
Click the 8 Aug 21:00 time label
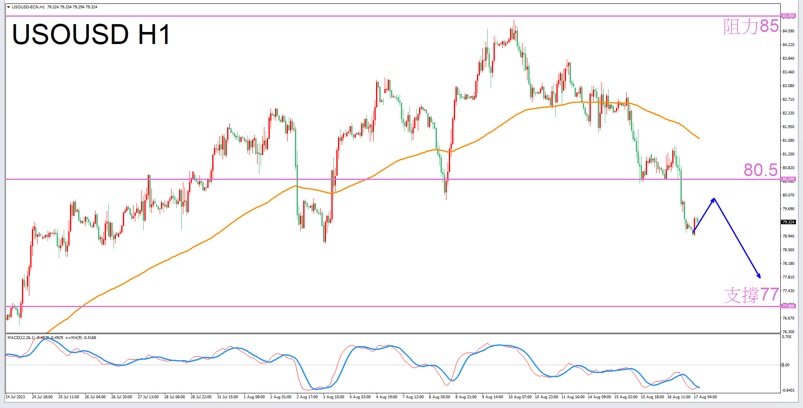pyautogui.click(x=467, y=397)
